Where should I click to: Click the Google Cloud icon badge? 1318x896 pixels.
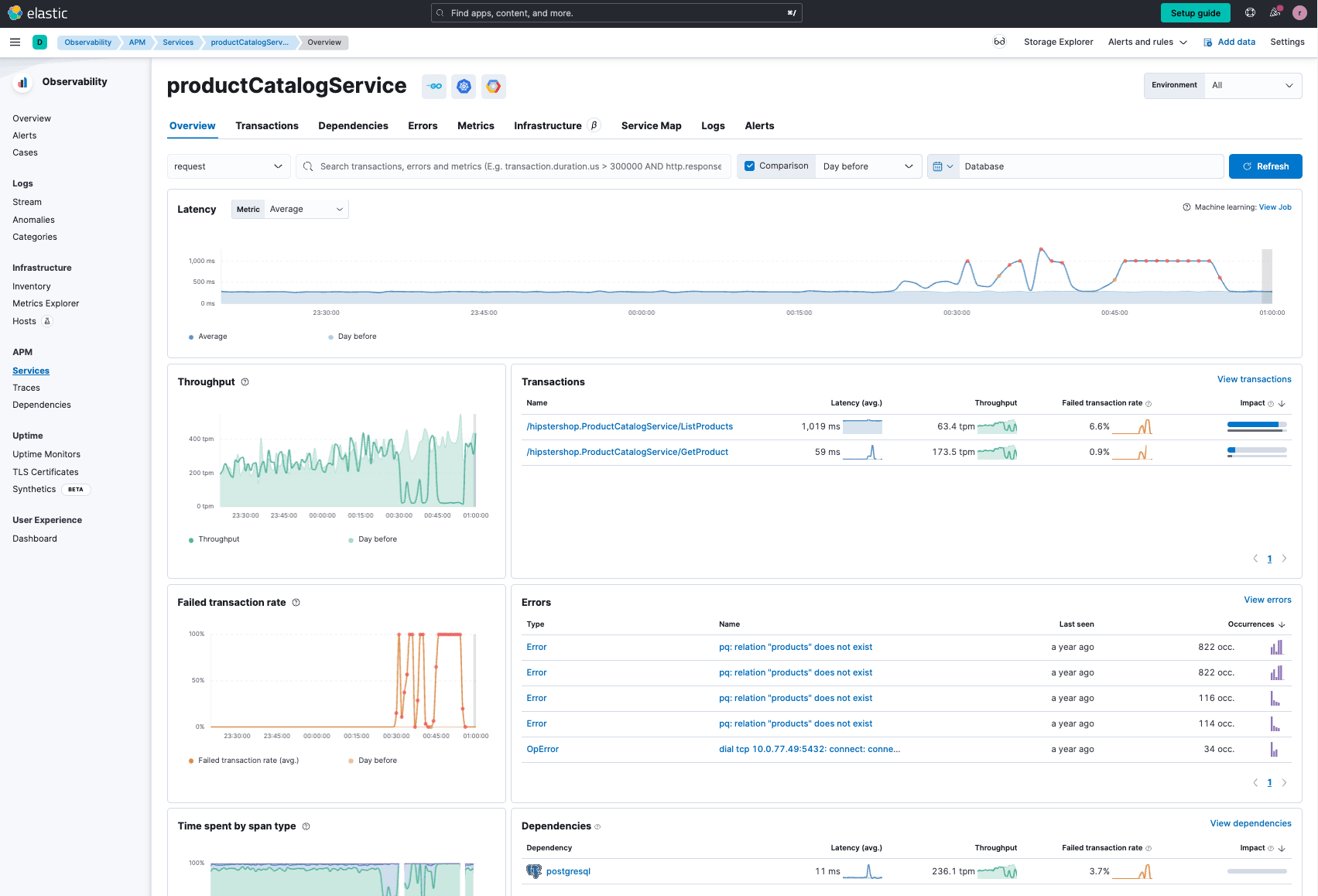tap(493, 87)
